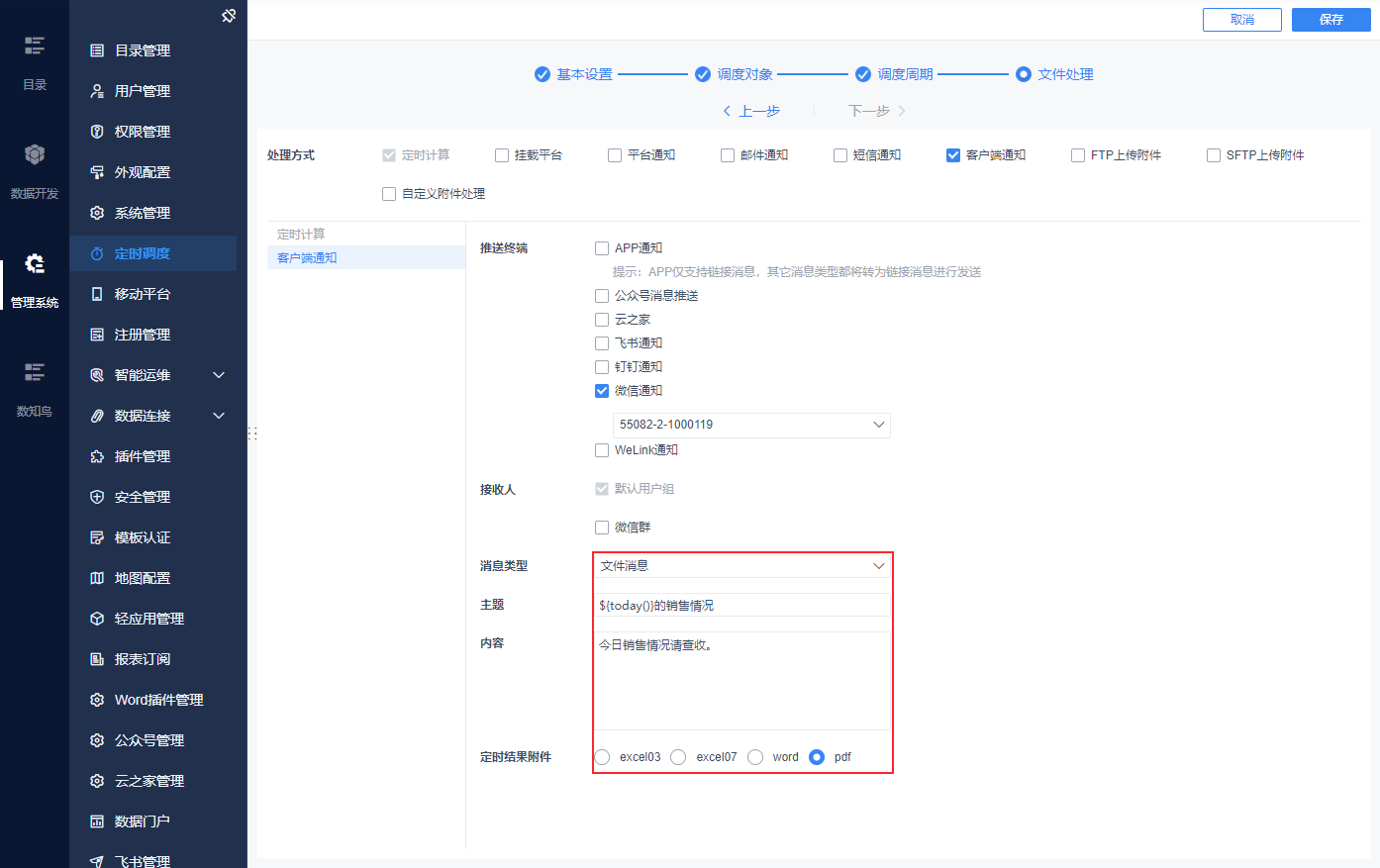
Task: Click the 主题 input field
Action: [742, 606]
